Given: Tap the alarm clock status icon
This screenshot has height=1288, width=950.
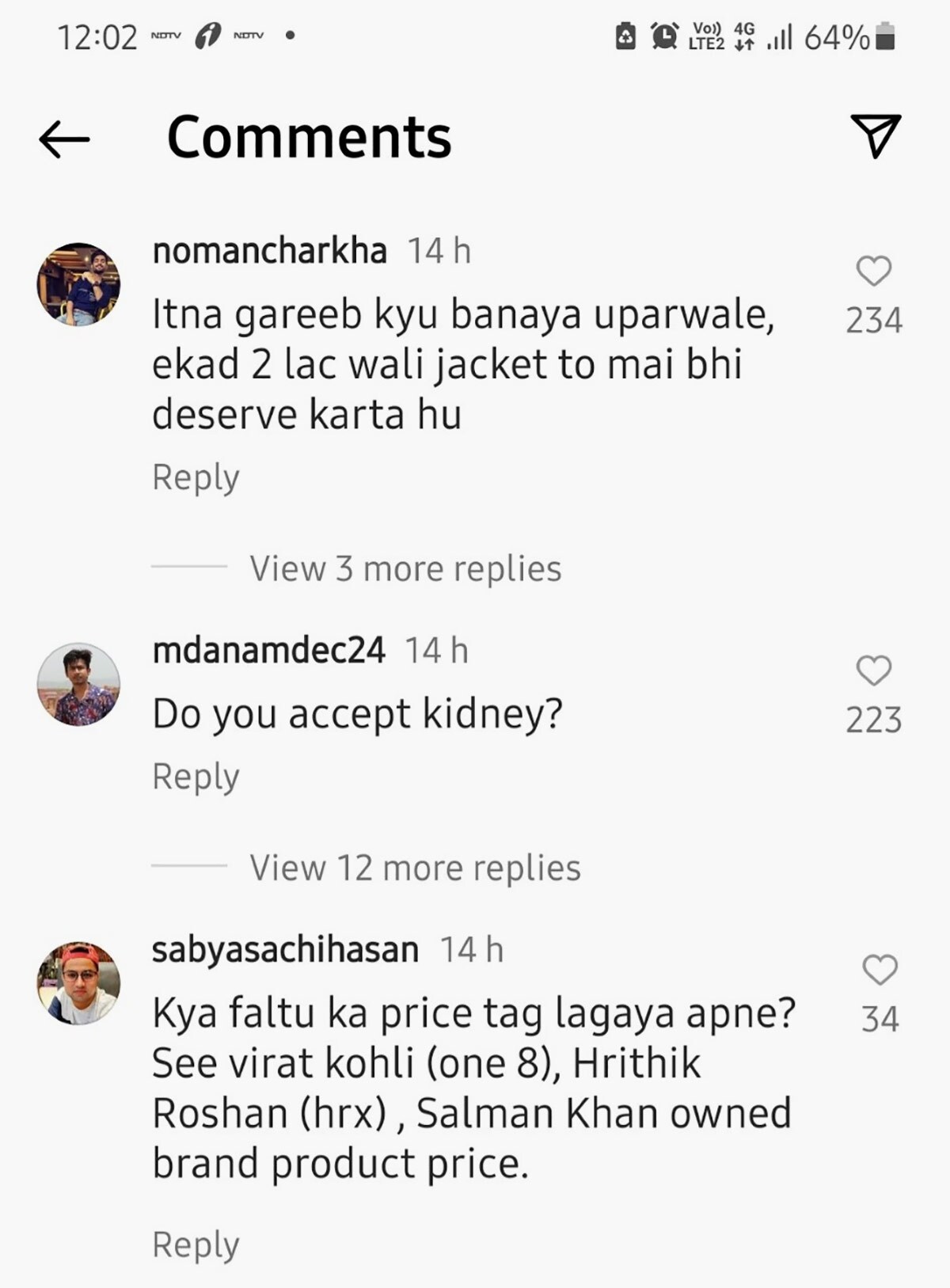Looking at the screenshot, I should coord(664,36).
